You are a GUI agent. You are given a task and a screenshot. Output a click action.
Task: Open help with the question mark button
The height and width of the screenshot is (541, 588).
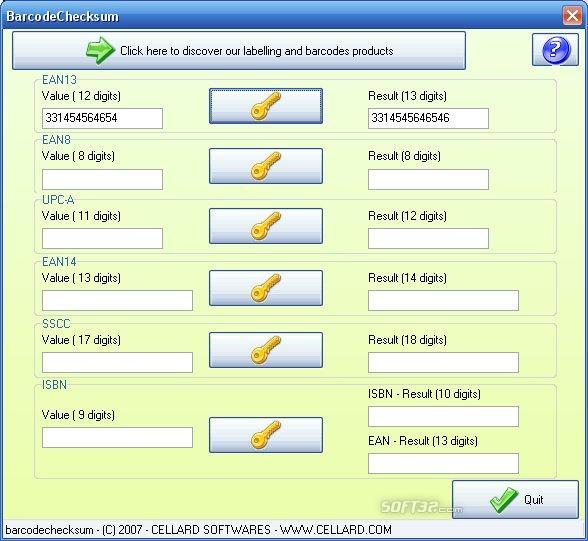coord(555,49)
